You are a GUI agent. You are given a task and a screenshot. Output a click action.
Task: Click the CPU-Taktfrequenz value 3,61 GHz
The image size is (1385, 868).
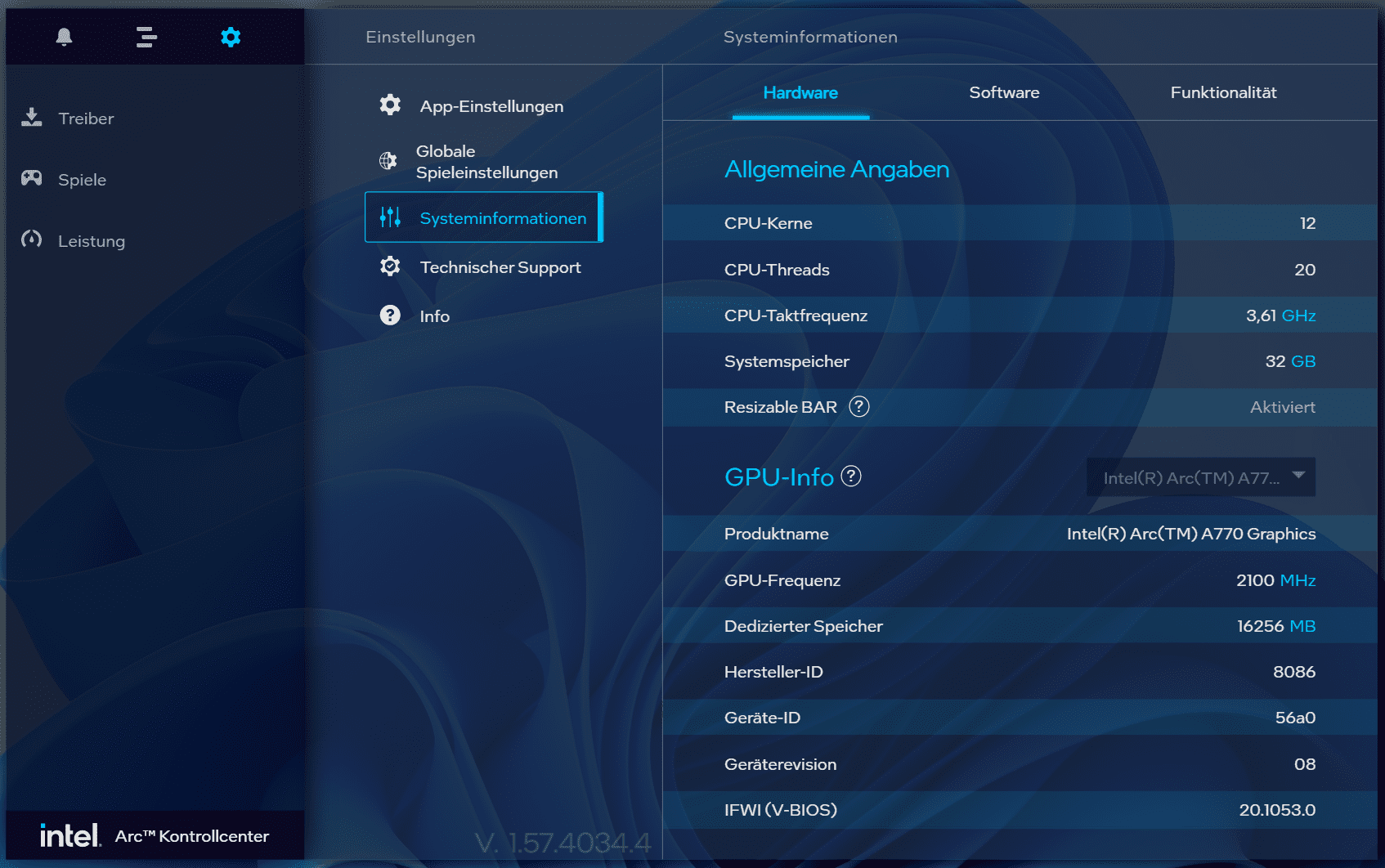[x=1280, y=315]
